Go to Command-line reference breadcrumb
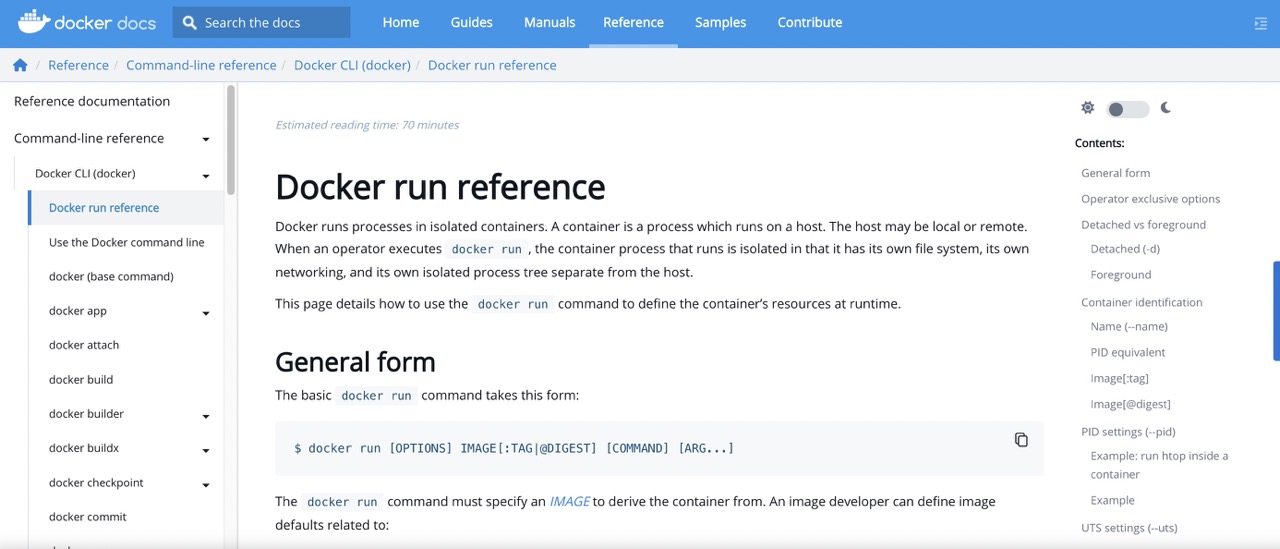This screenshot has height=549, width=1280. (x=201, y=65)
